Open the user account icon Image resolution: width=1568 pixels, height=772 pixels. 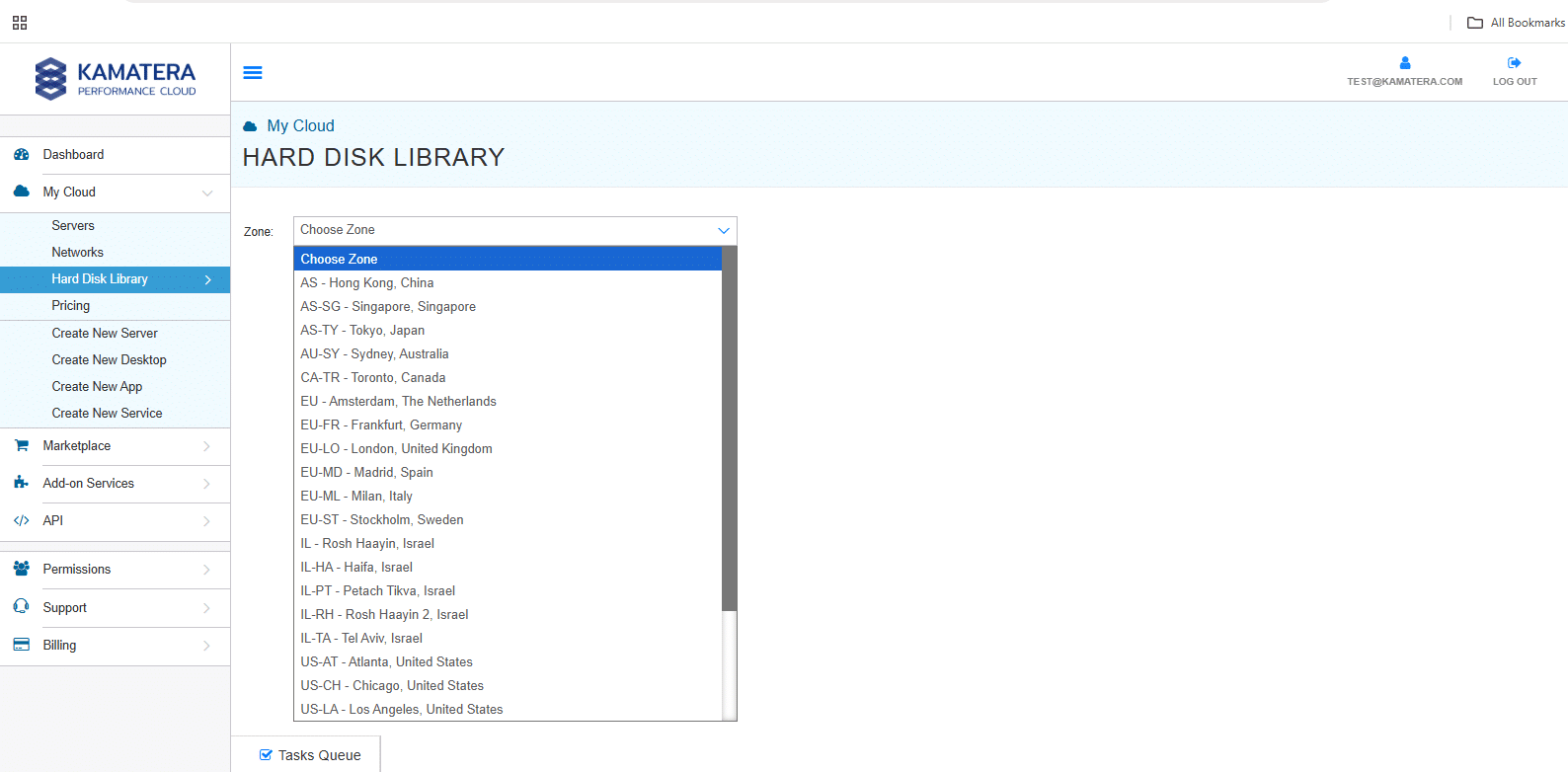click(x=1405, y=63)
